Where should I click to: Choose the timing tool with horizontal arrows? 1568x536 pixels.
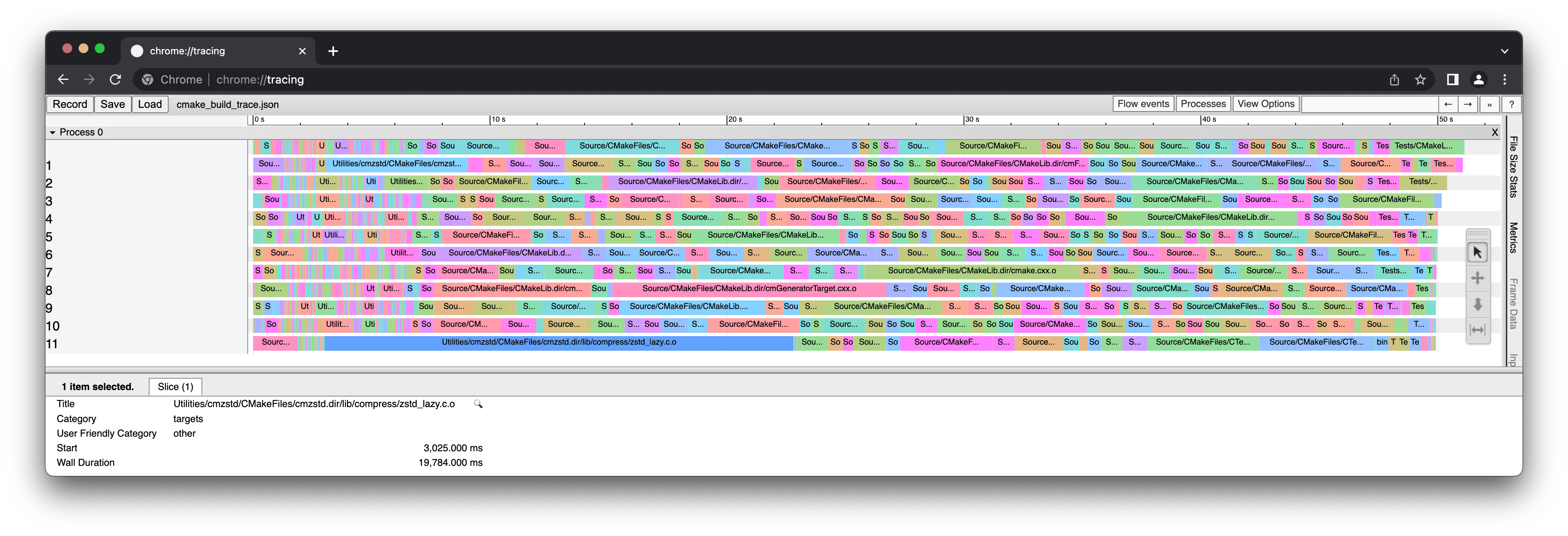1477,330
